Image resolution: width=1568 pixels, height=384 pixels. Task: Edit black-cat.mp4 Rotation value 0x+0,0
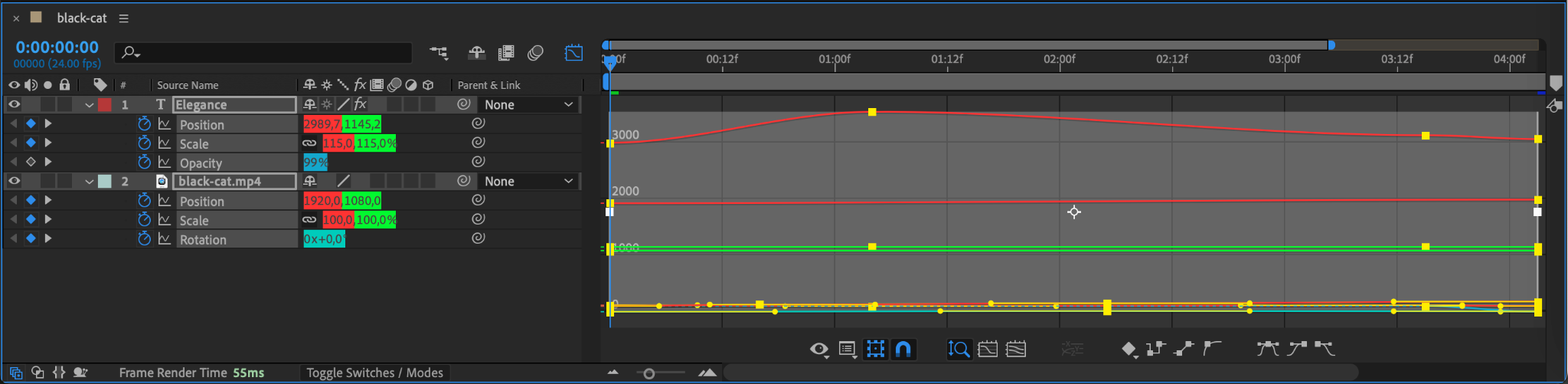(x=324, y=239)
